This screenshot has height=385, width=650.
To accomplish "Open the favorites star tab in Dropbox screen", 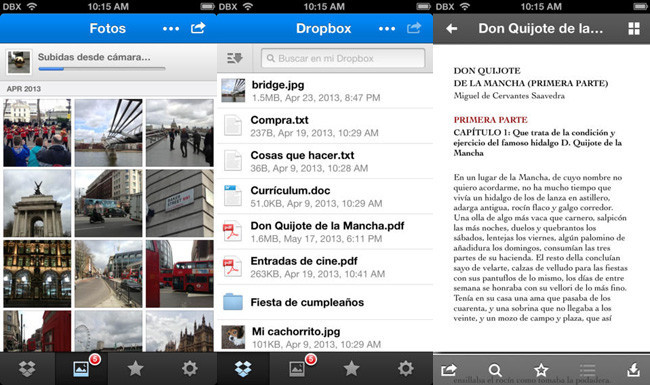I will tap(352, 368).
